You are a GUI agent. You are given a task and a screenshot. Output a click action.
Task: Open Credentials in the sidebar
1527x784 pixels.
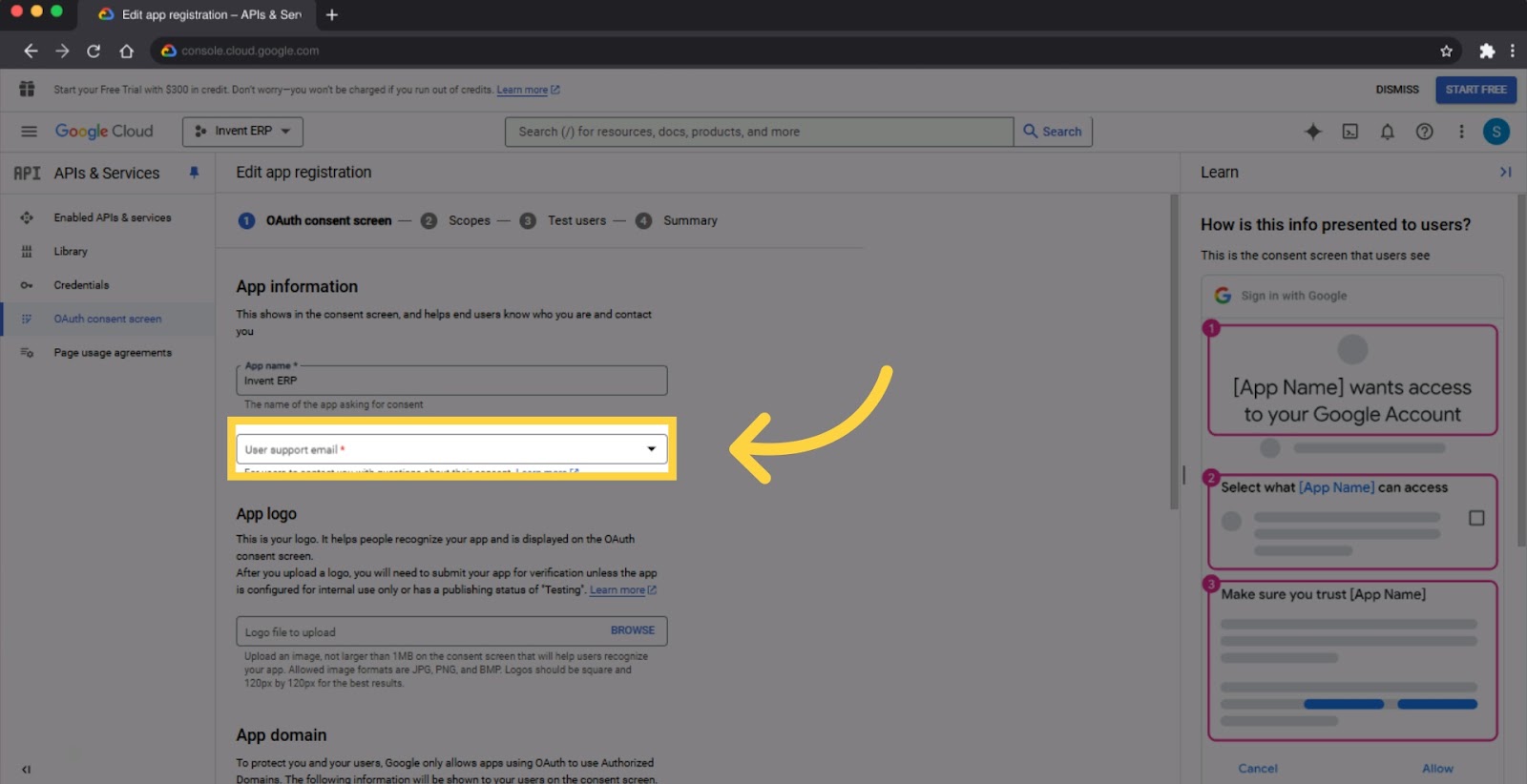[107, 285]
